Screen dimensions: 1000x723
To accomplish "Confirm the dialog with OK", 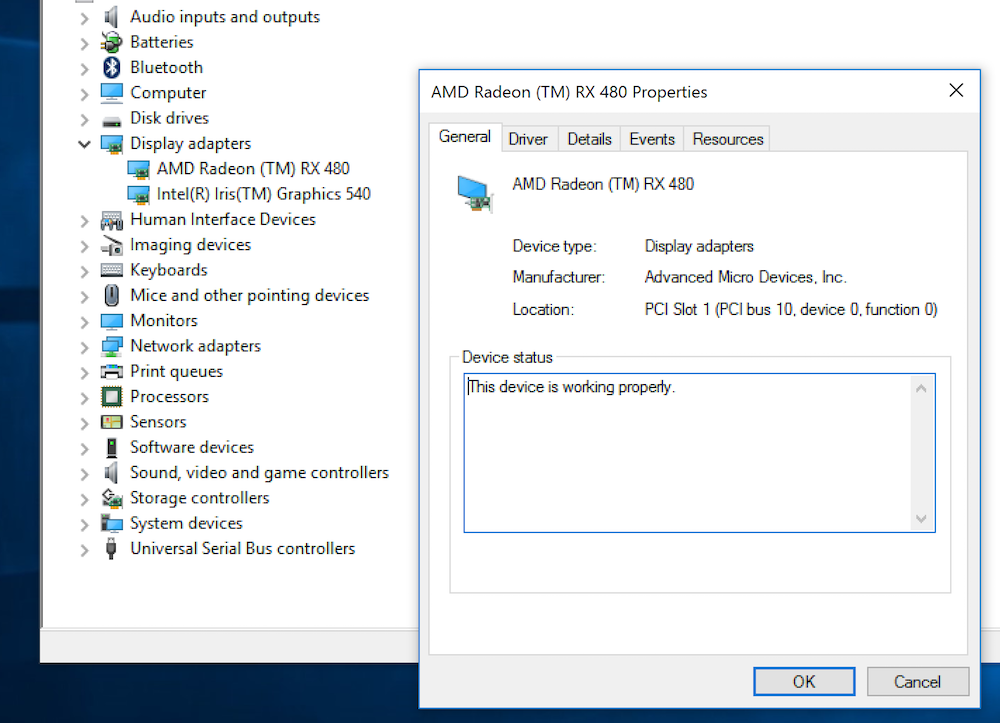I will [804, 682].
